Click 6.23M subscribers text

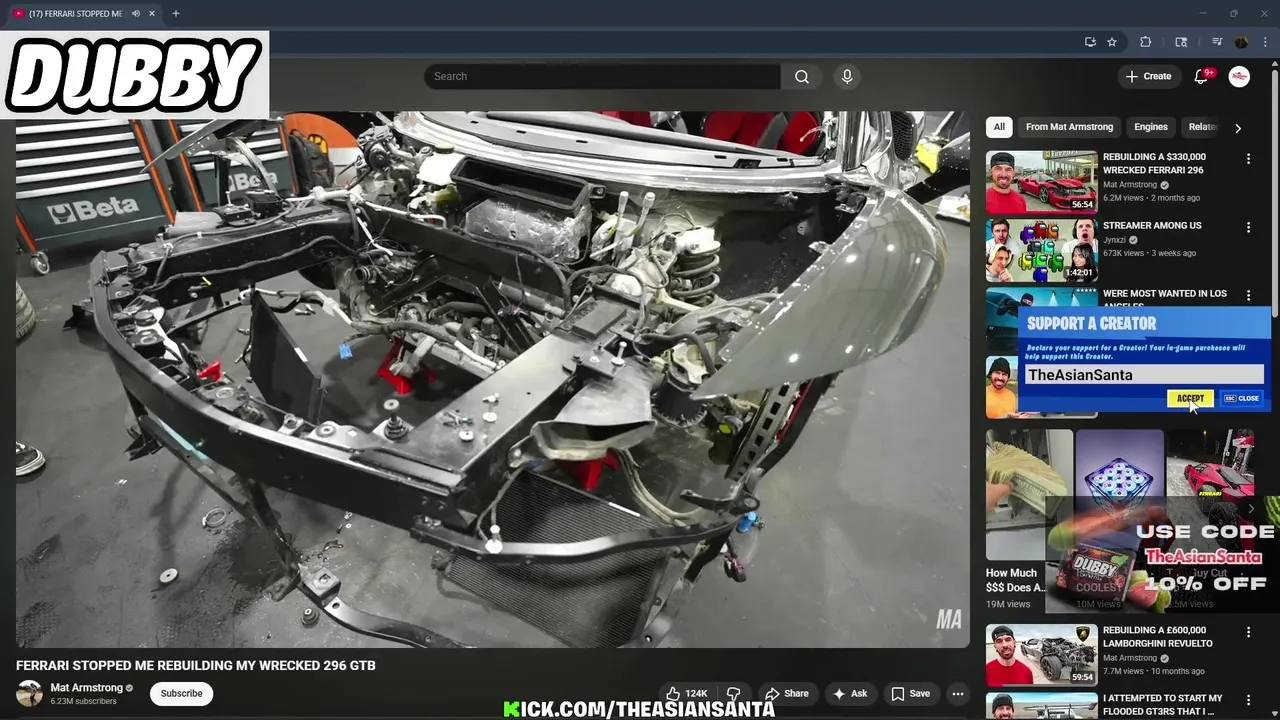coord(84,702)
